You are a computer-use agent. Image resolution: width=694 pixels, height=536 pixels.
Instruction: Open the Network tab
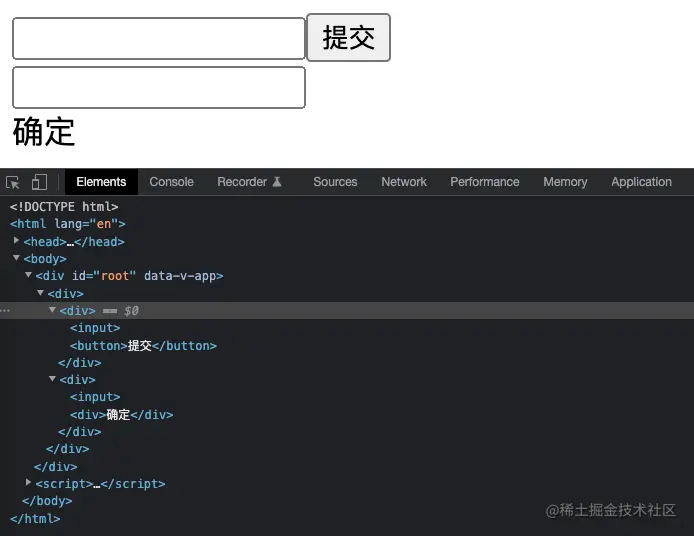click(x=404, y=182)
